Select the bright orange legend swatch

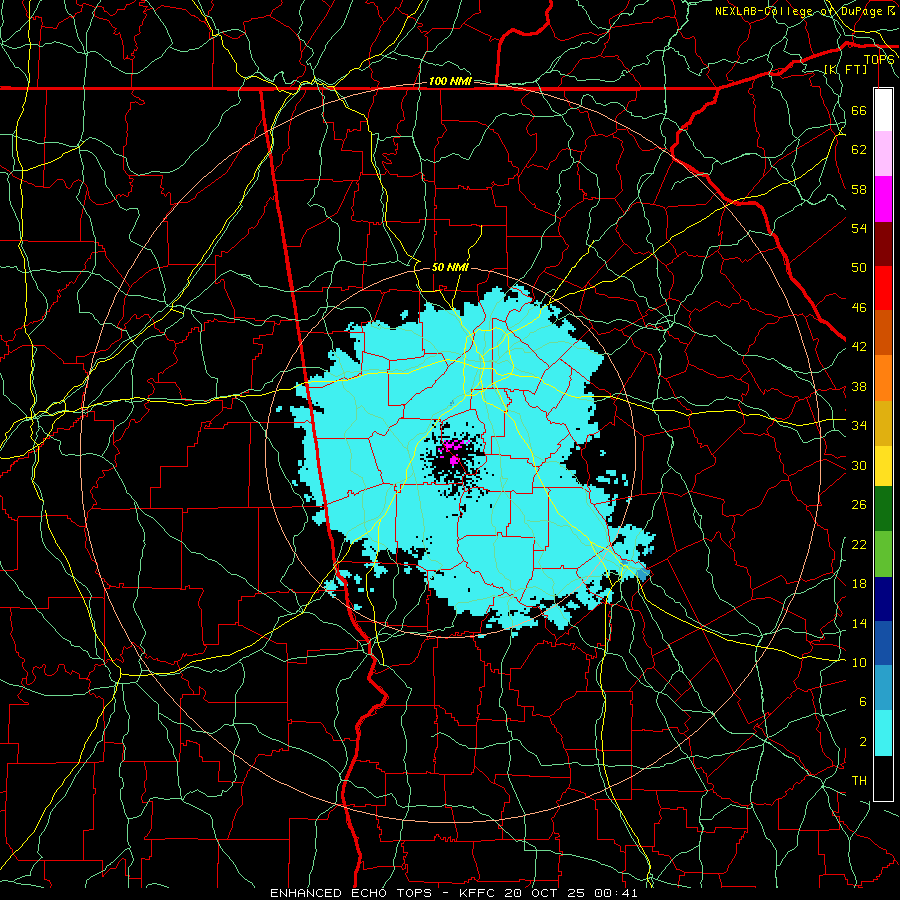(883, 378)
